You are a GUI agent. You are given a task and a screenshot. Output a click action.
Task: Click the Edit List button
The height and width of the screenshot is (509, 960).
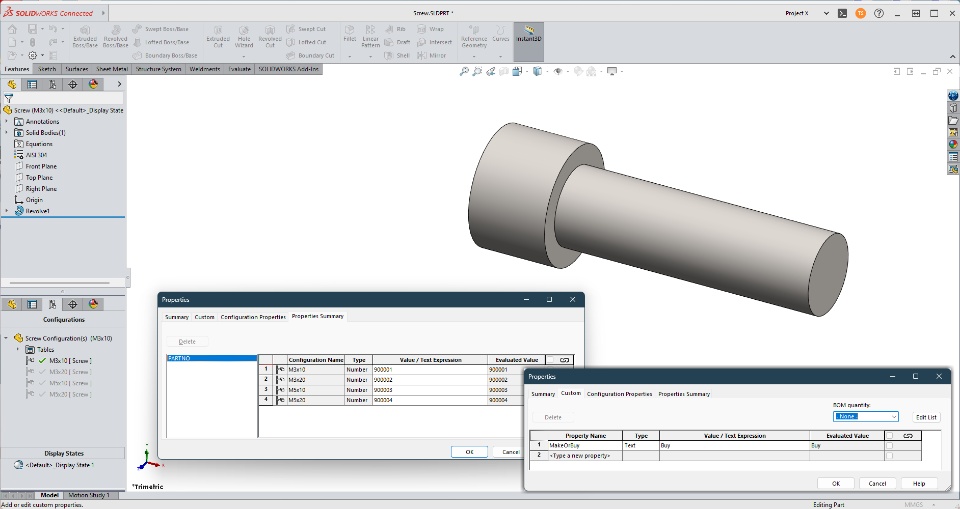point(927,416)
